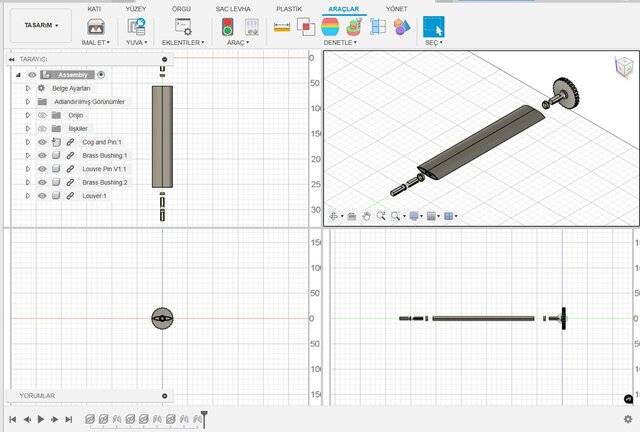Select the Pan hand tool in navigation bar
640x432 pixels.
point(367,216)
